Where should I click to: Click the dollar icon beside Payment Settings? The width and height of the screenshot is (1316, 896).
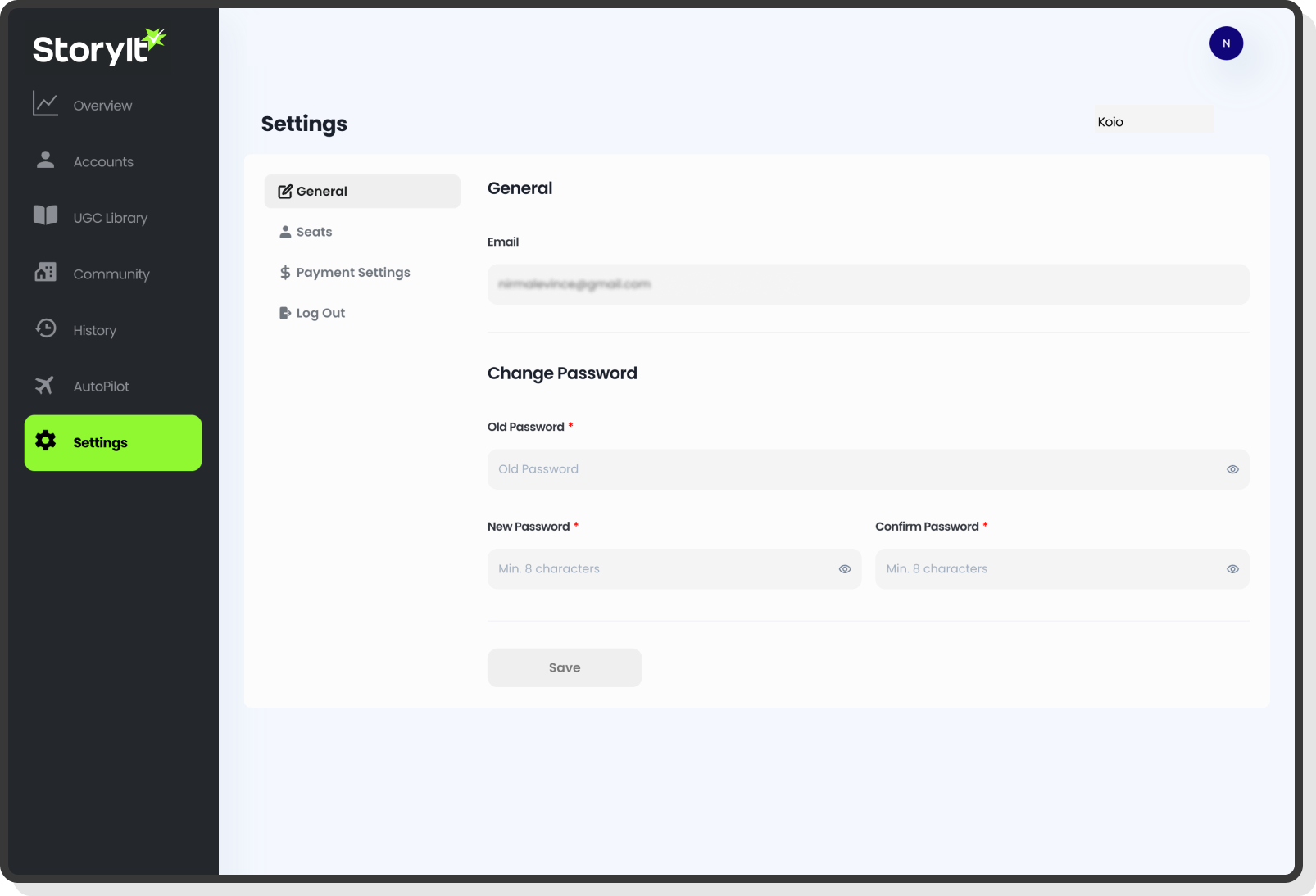284,272
